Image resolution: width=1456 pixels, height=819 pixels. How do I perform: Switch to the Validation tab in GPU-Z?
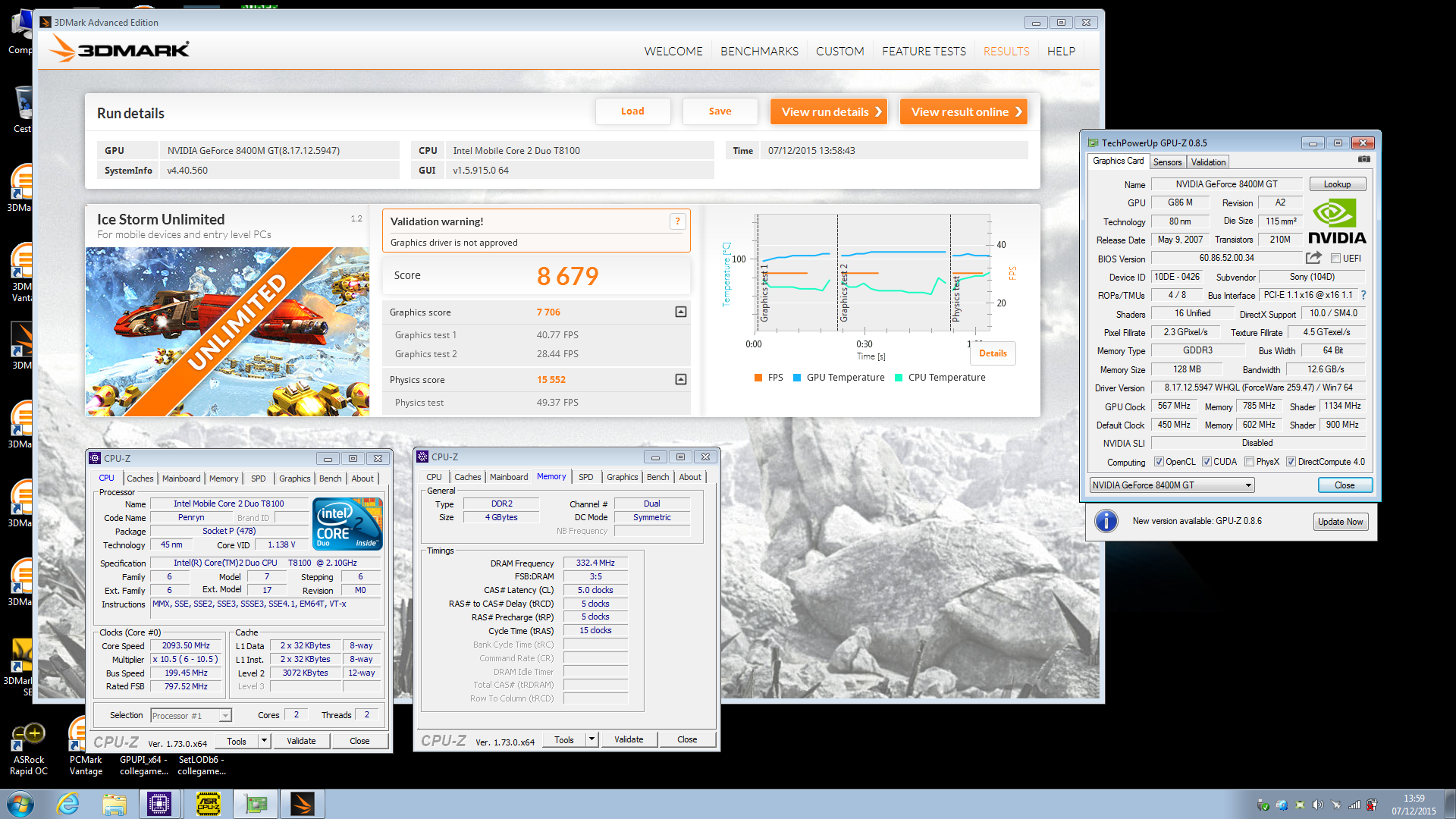[x=1208, y=162]
